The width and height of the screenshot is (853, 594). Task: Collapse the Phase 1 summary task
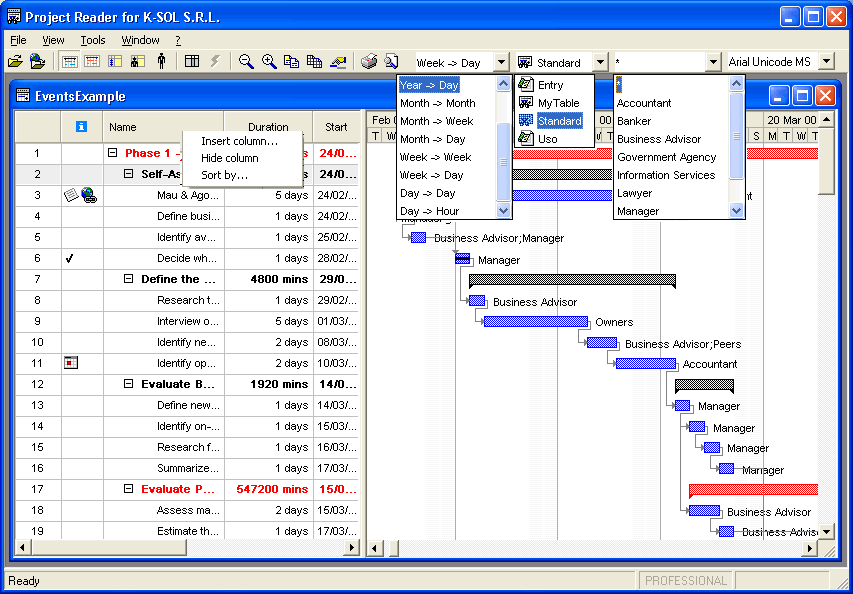pos(113,153)
